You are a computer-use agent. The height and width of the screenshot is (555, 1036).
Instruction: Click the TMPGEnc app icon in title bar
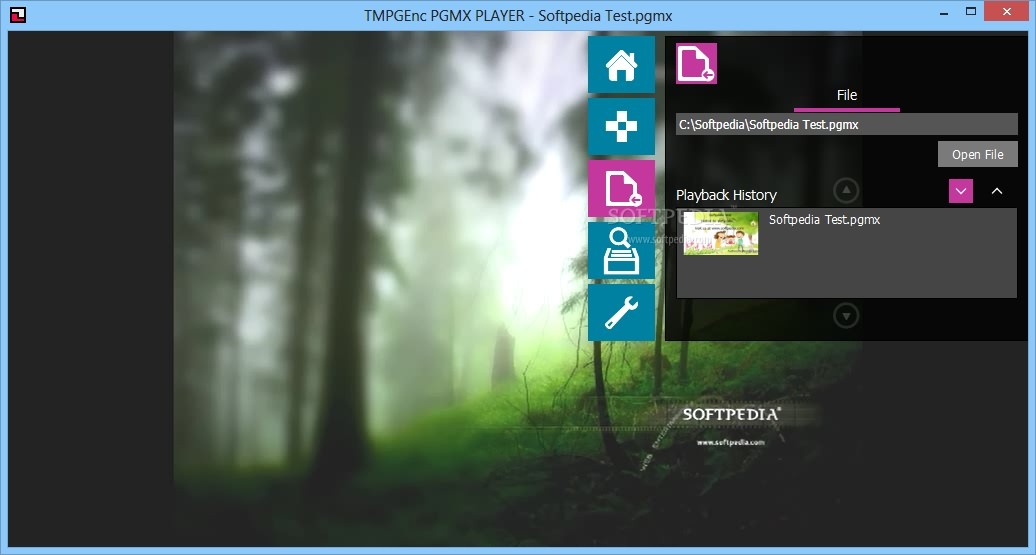point(18,15)
